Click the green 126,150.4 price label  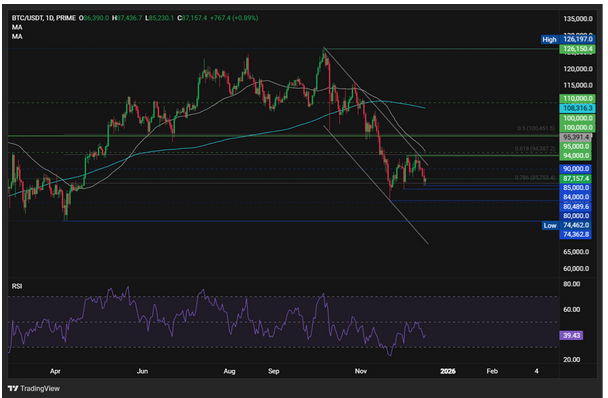tap(577, 48)
